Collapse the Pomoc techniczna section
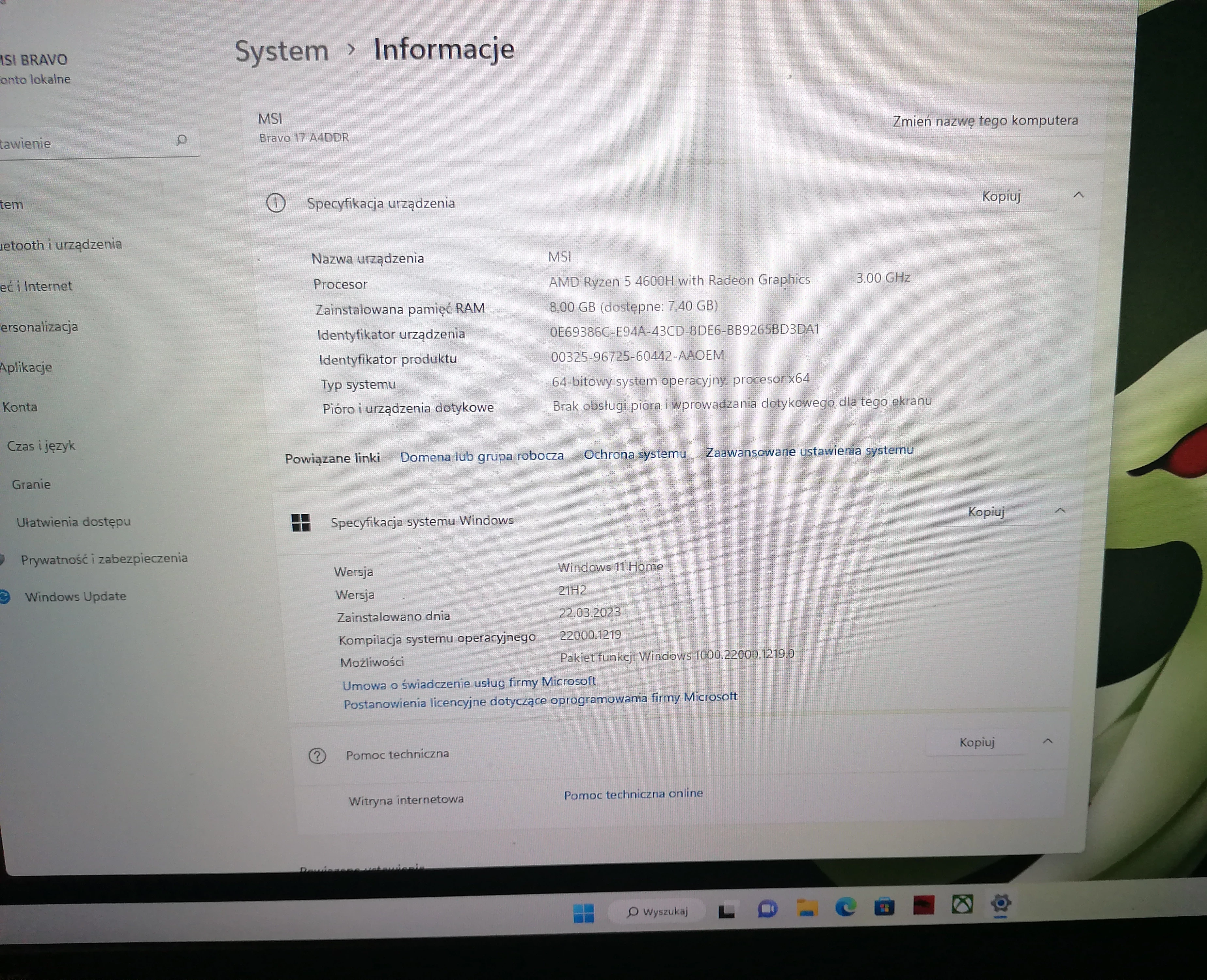 (x=1048, y=741)
